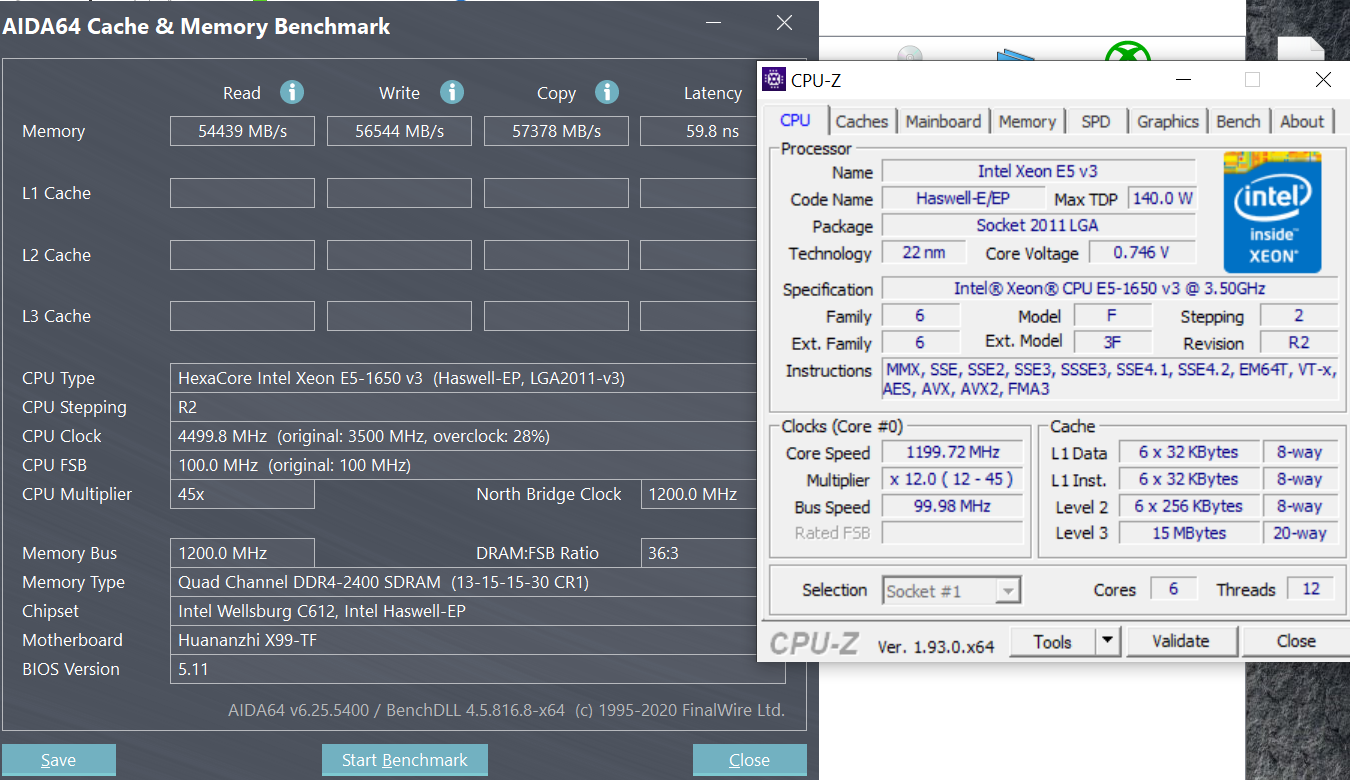The height and width of the screenshot is (780, 1350).
Task: Click the CPU-Z title bar app icon
Action: pyautogui.click(x=773, y=80)
